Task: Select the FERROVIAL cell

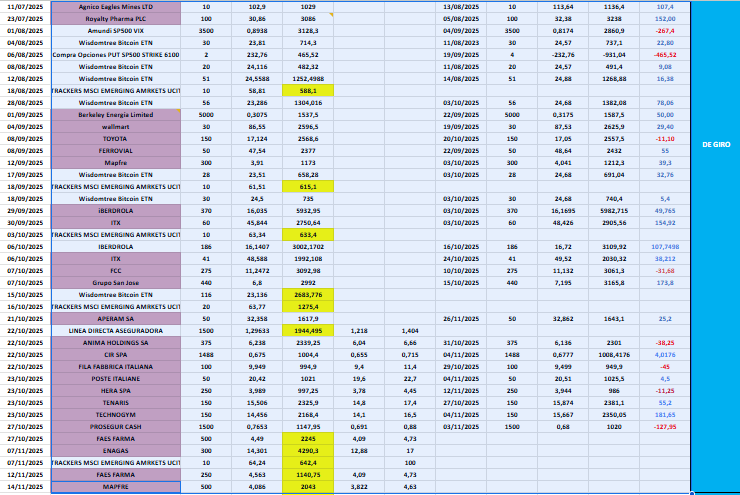Action: point(116,151)
